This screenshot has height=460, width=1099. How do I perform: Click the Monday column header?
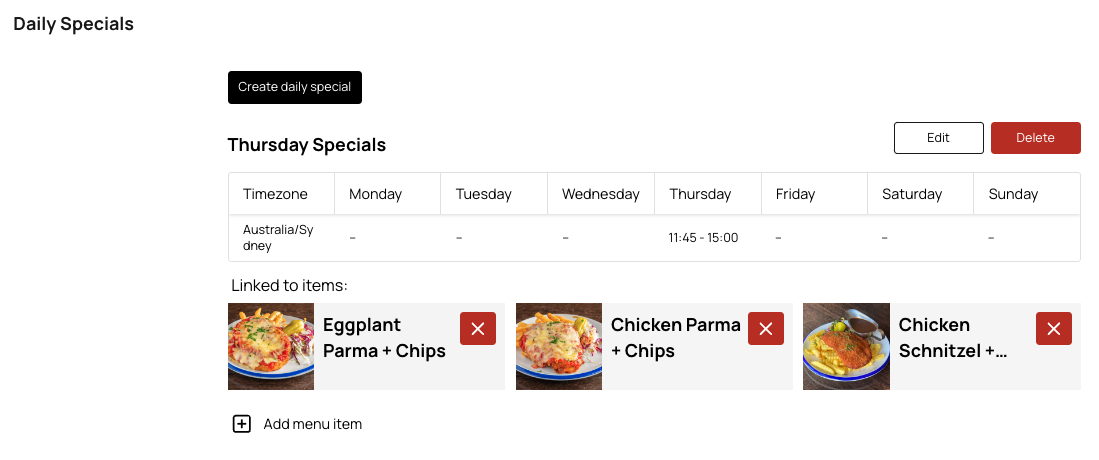[375, 194]
